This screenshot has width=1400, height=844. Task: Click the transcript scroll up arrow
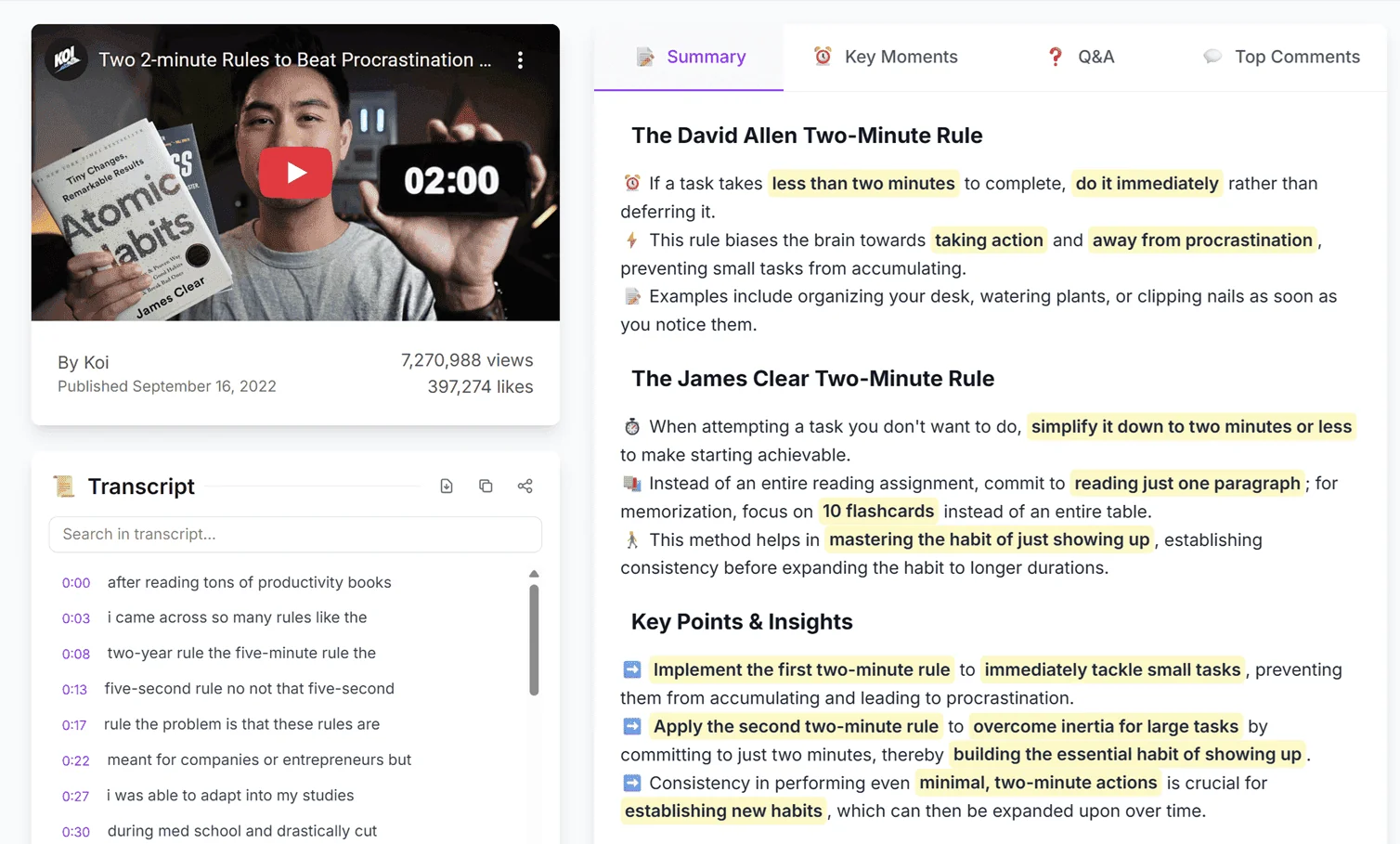click(534, 574)
